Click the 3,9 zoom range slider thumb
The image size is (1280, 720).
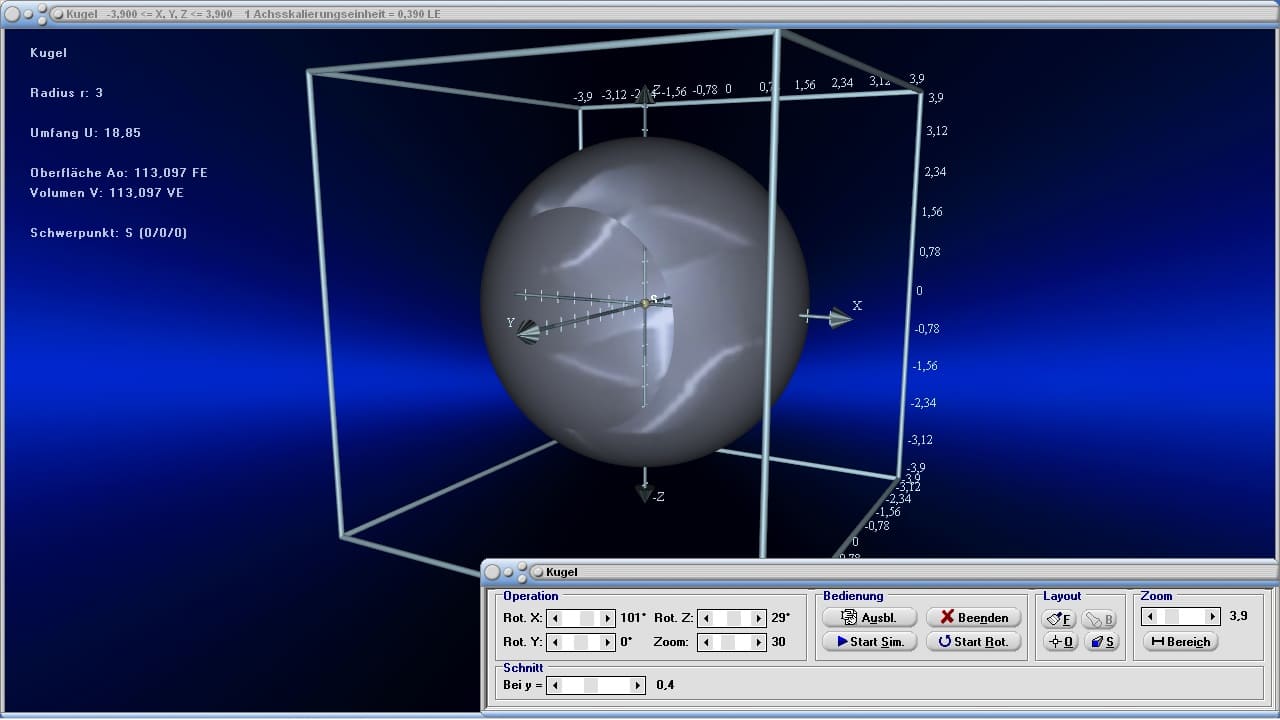1172,617
